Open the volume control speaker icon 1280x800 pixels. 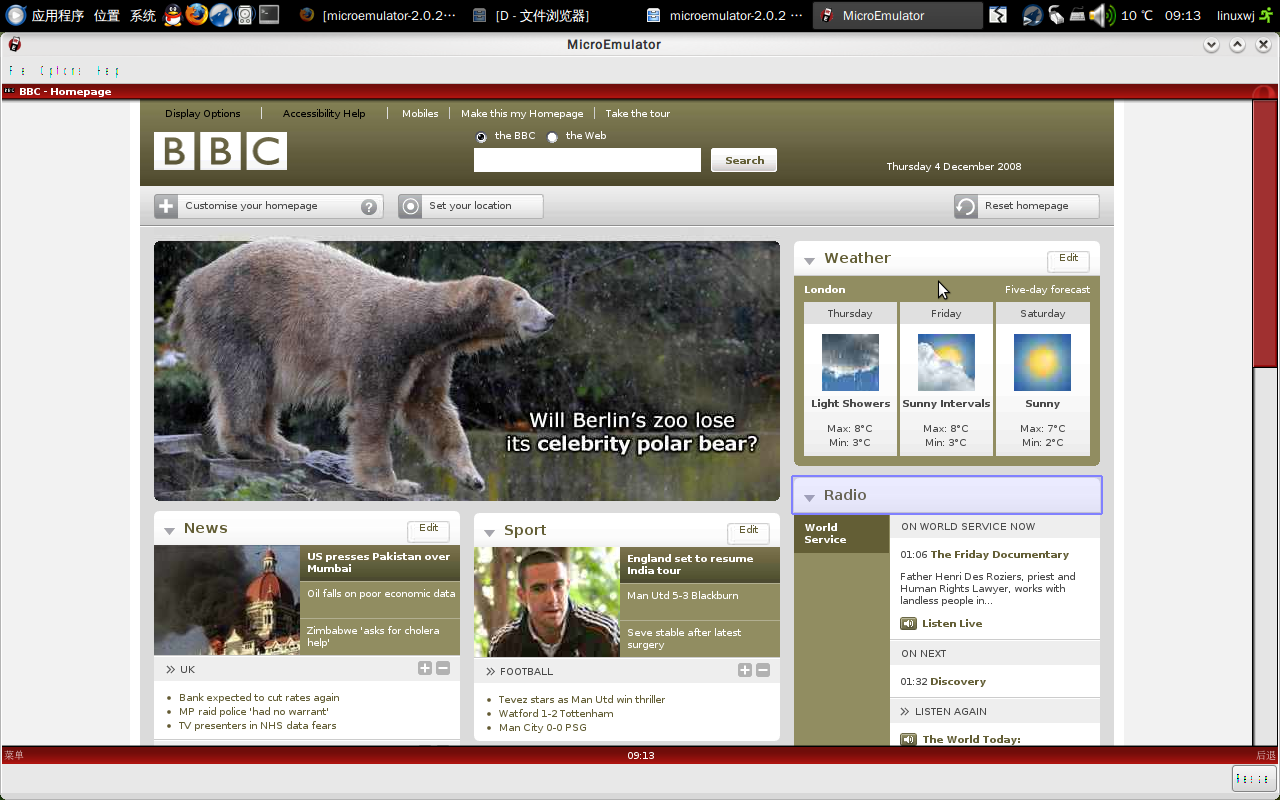pos(1102,15)
